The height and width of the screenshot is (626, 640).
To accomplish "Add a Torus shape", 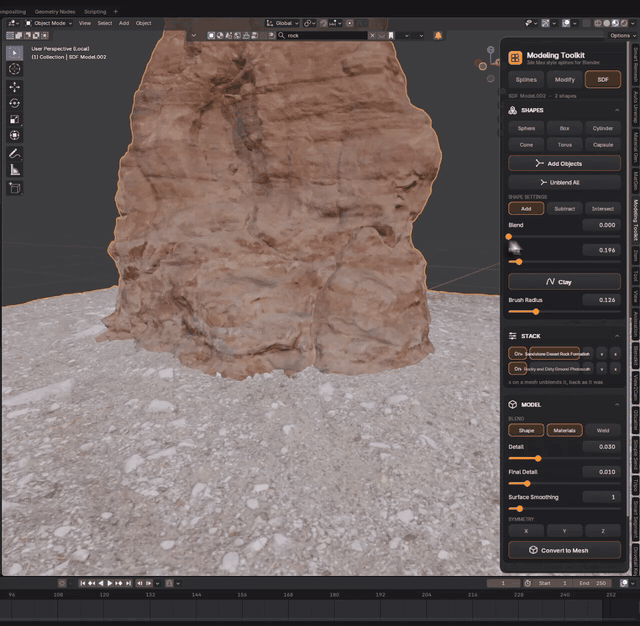I will coord(564,145).
